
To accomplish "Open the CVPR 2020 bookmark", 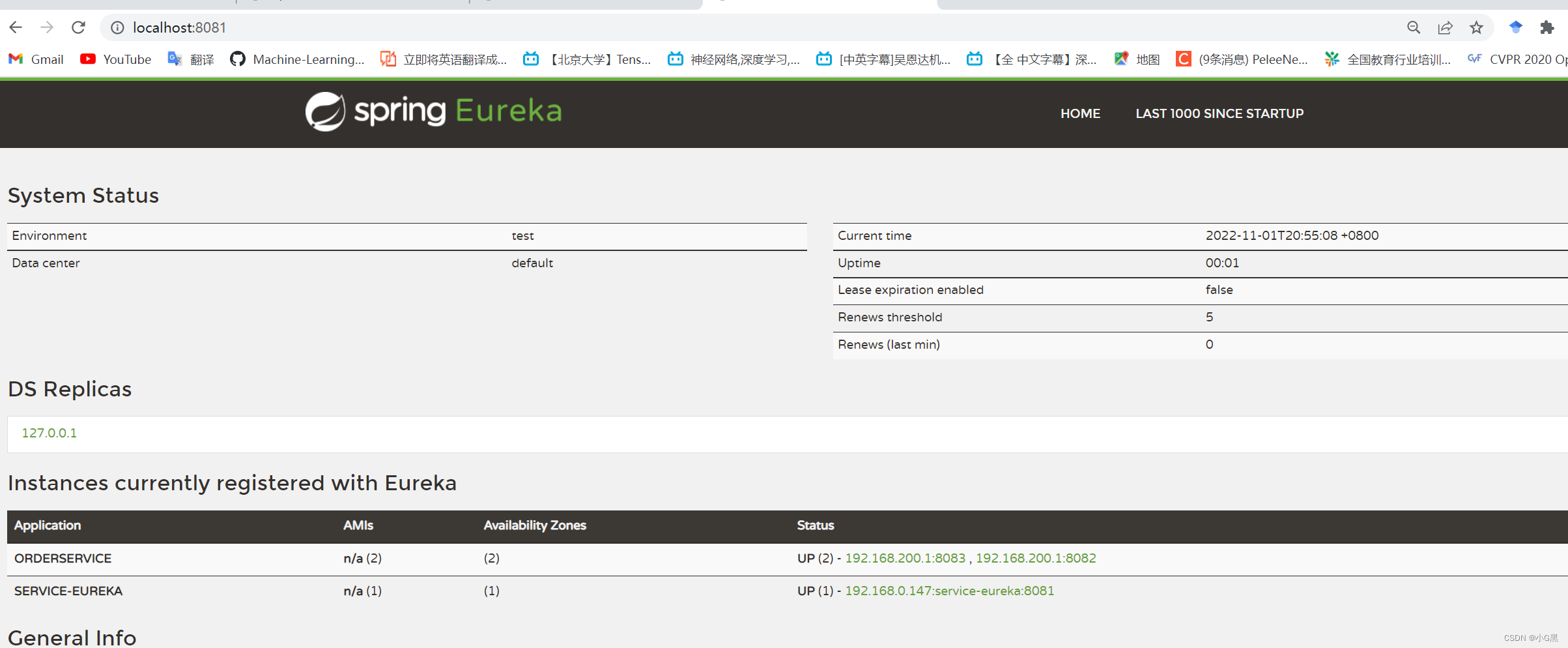I will pos(1517,59).
